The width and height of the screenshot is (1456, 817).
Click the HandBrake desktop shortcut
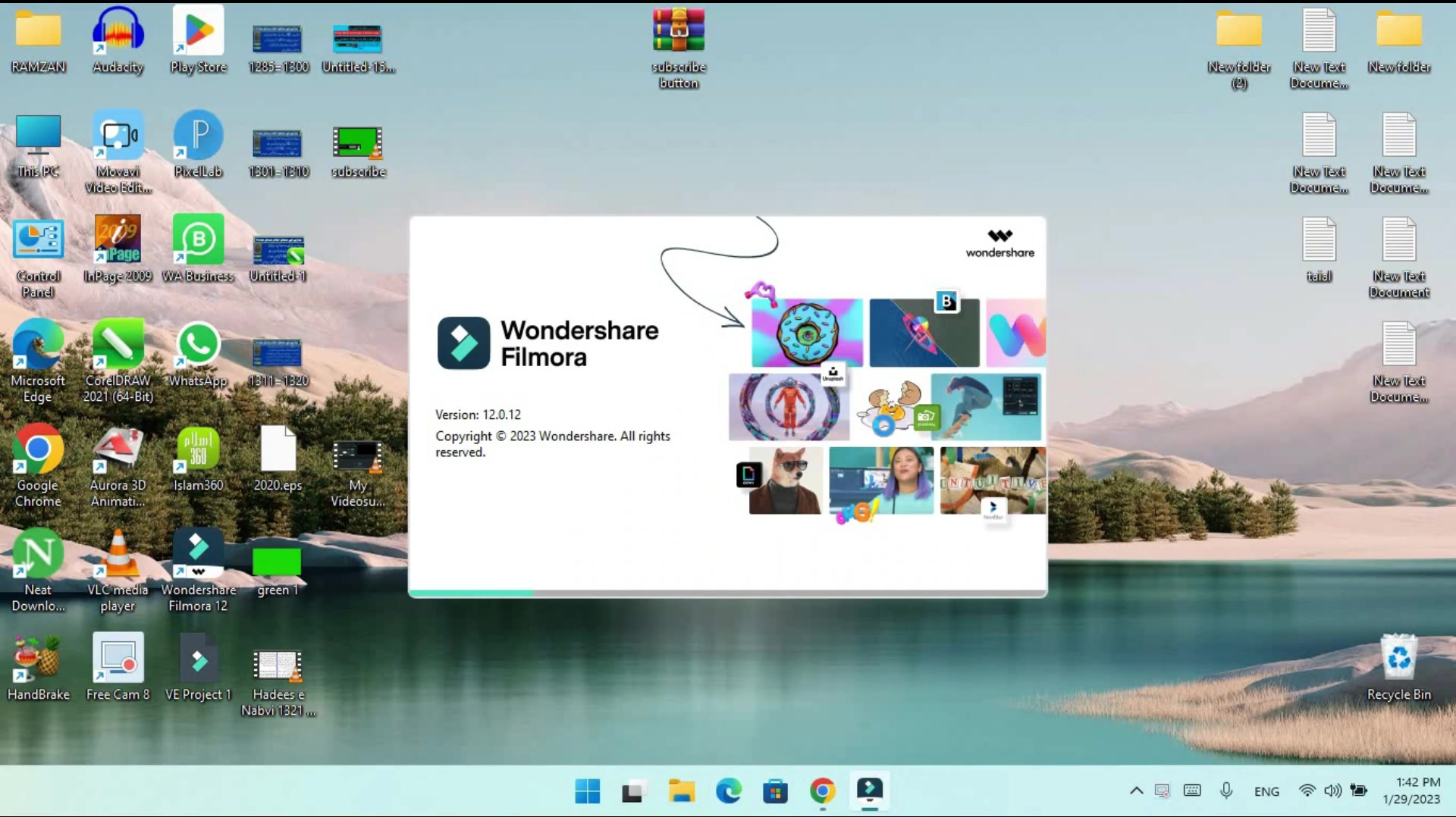click(x=38, y=668)
